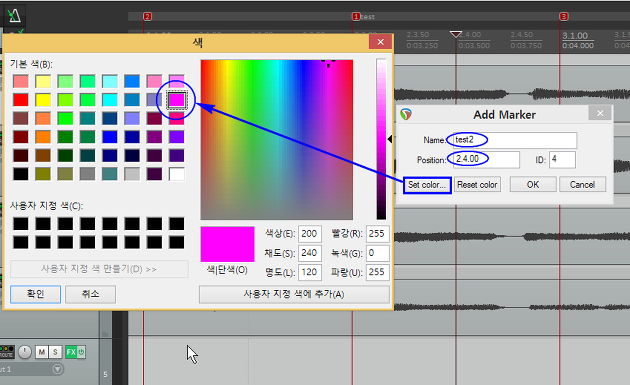The image size is (630, 385).
Task: Select the orange swatch in third row
Action: point(43,119)
